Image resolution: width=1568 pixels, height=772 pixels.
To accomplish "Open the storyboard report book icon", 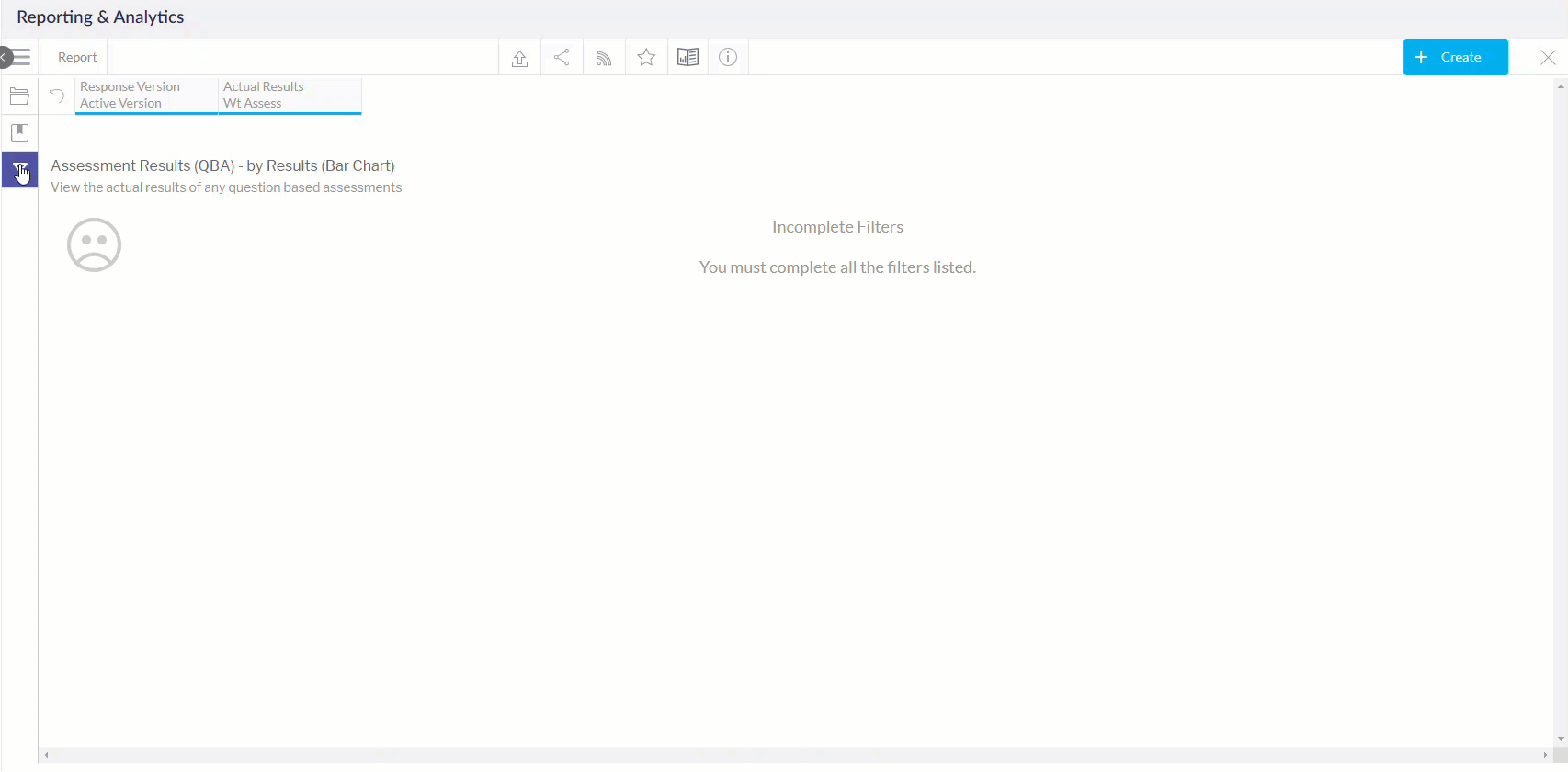I will (687, 58).
